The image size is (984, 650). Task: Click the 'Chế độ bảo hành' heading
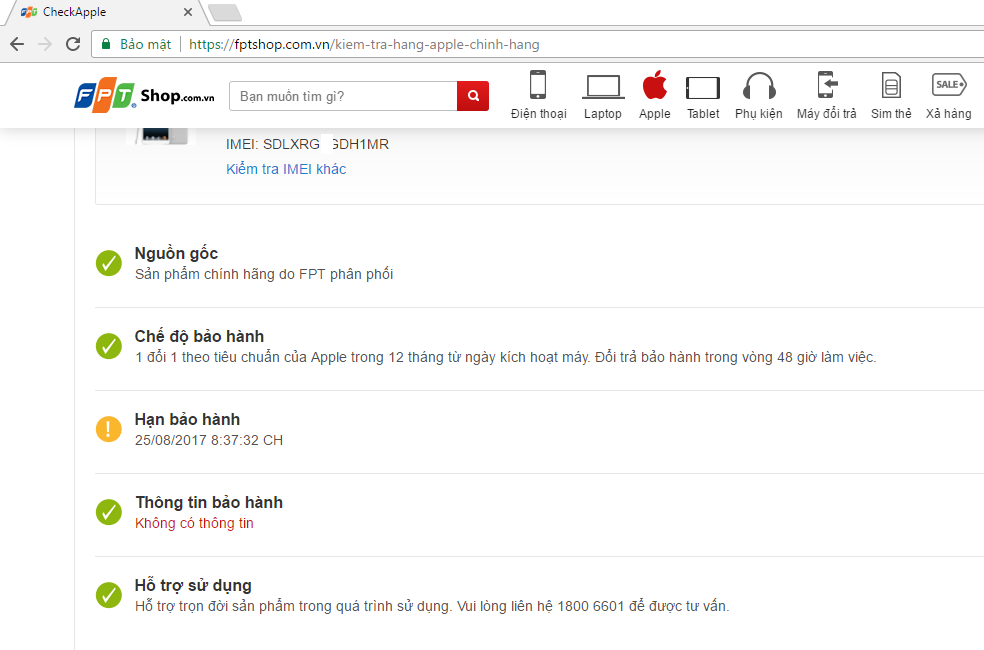(x=200, y=336)
